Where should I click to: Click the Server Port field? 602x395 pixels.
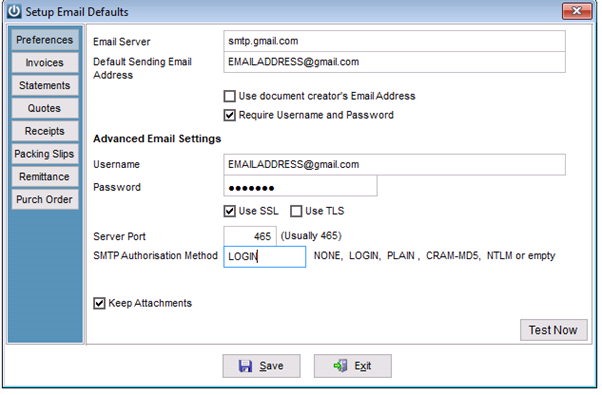[x=250, y=236]
